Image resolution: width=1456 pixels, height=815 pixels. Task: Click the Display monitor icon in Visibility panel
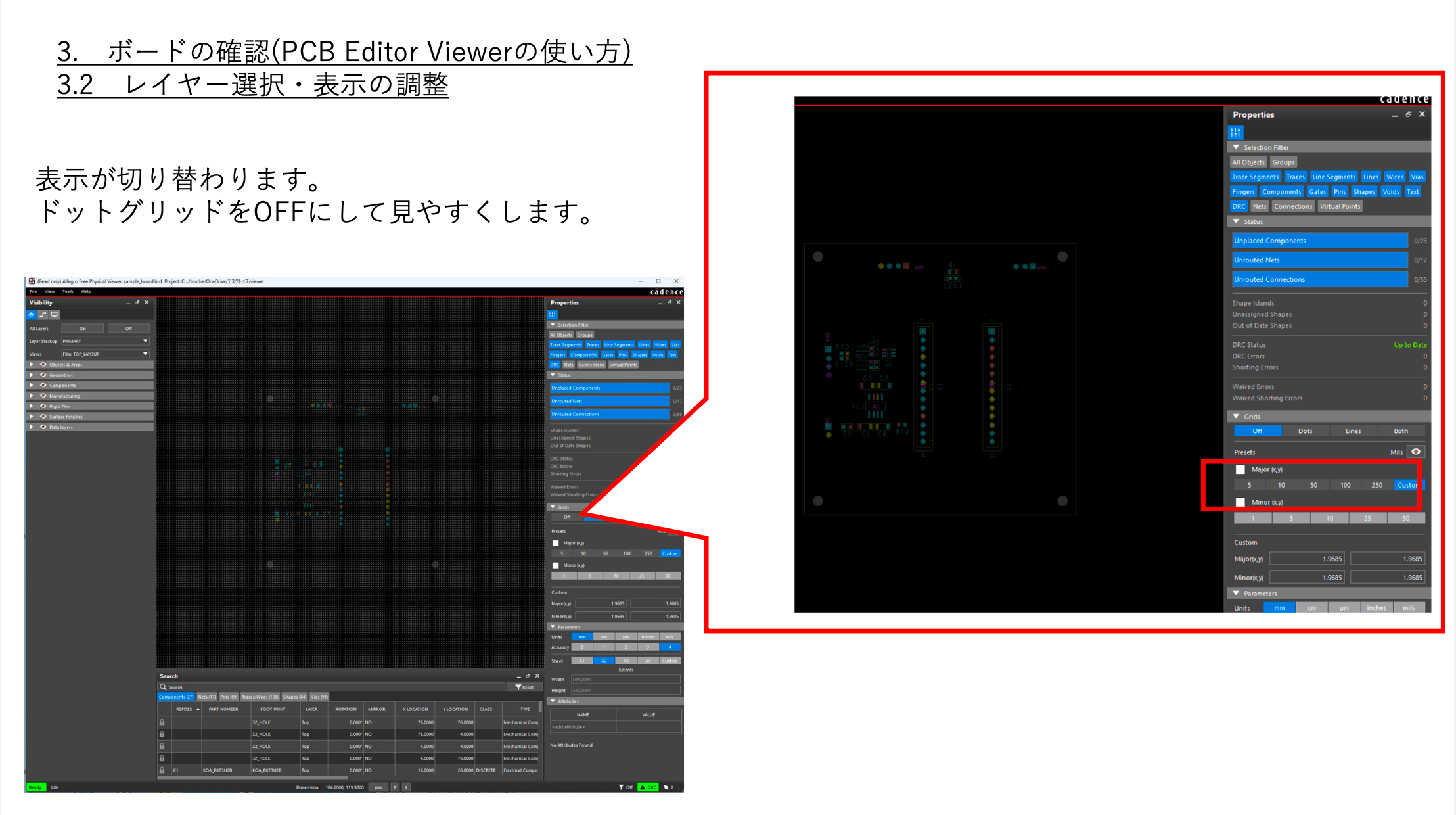55,315
